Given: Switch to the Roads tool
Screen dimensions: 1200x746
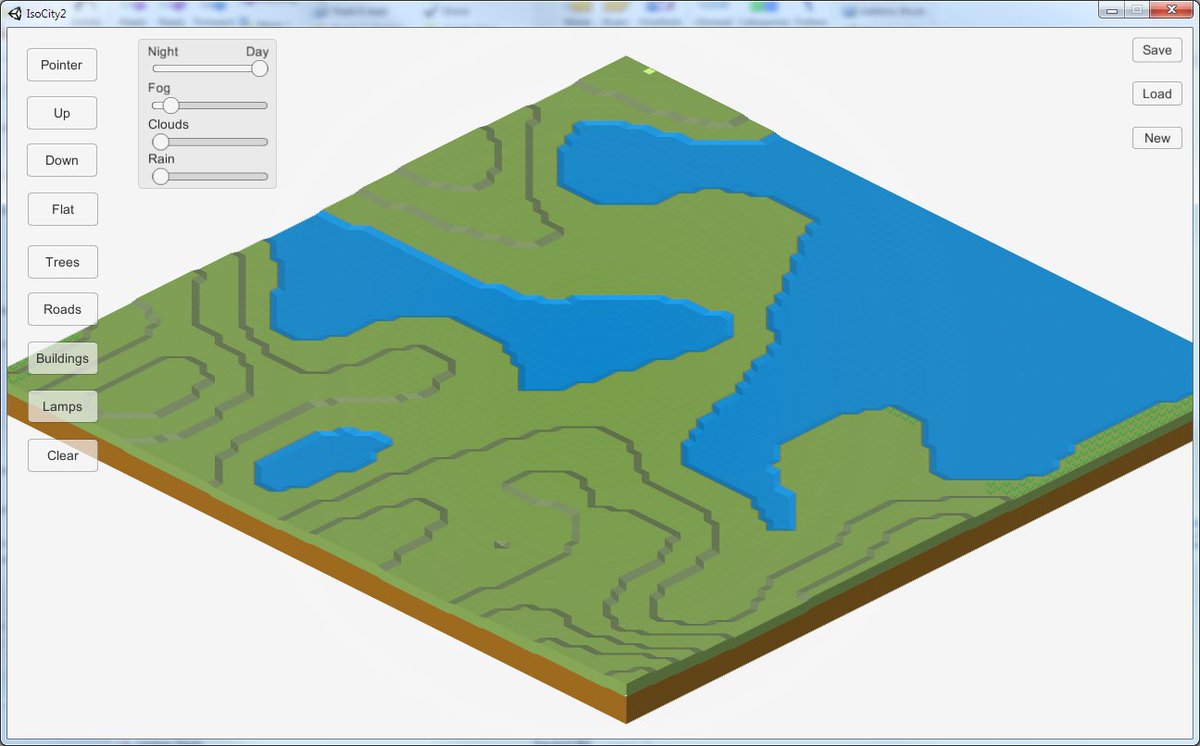Looking at the screenshot, I should tap(62, 309).
